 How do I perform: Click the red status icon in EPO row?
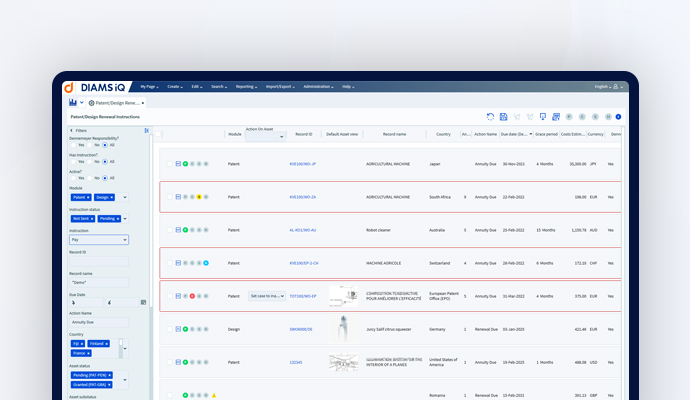pyautogui.click(x=192, y=296)
